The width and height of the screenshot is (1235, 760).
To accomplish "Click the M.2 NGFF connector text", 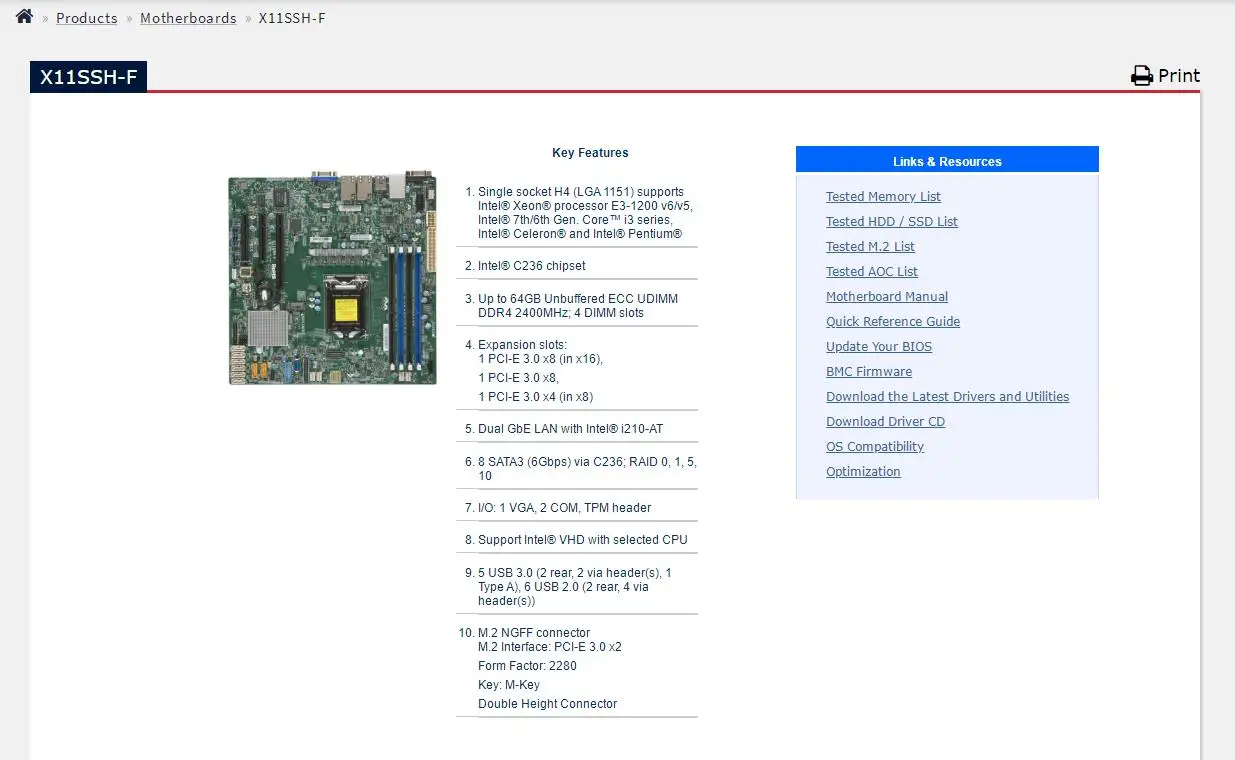I will (534, 633).
